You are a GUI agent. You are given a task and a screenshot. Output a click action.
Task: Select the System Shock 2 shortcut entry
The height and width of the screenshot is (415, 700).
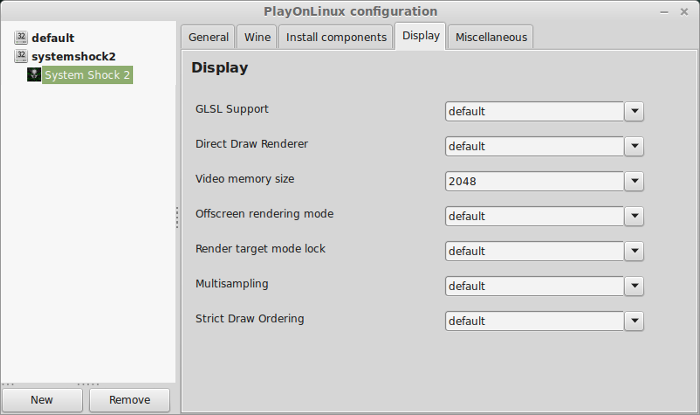tap(87, 75)
